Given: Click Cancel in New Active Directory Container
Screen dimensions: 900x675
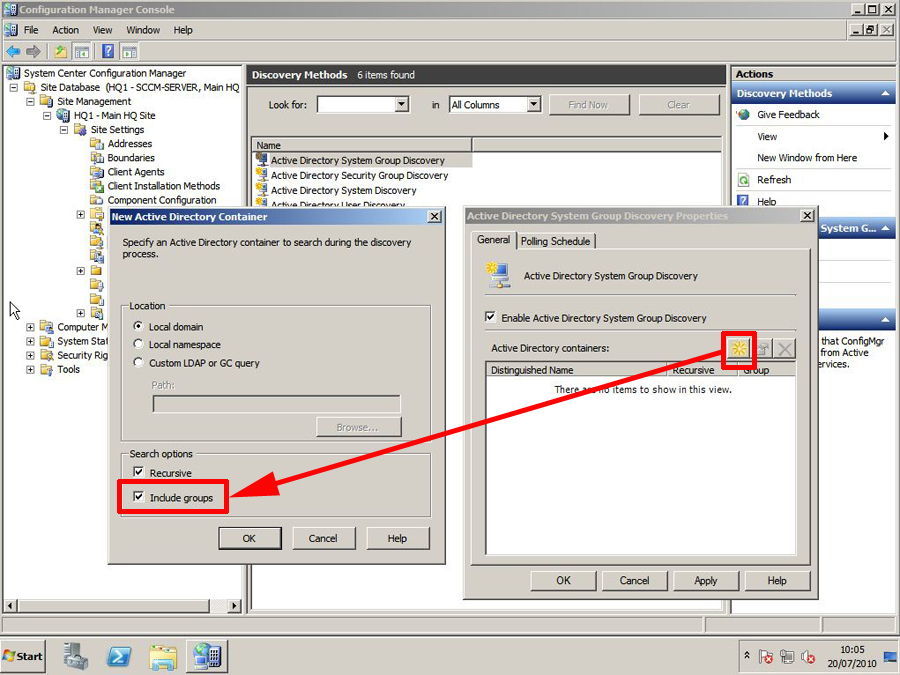Looking at the screenshot, I should [x=323, y=538].
